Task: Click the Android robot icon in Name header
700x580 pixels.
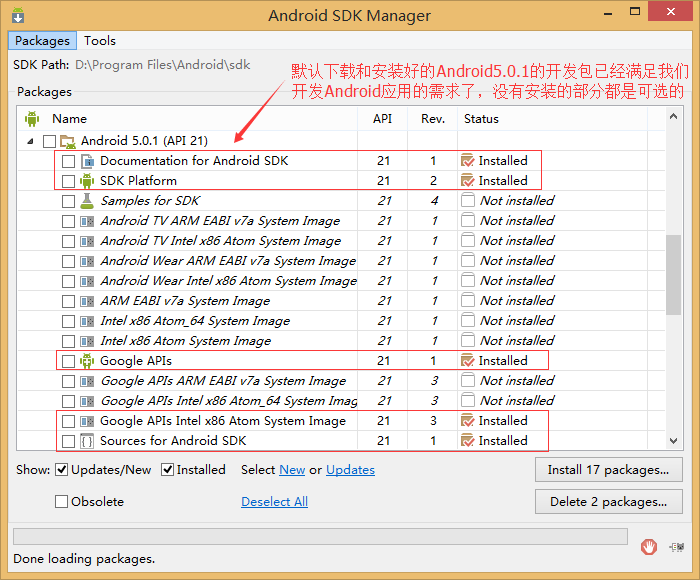Action: [x=32, y=119]
